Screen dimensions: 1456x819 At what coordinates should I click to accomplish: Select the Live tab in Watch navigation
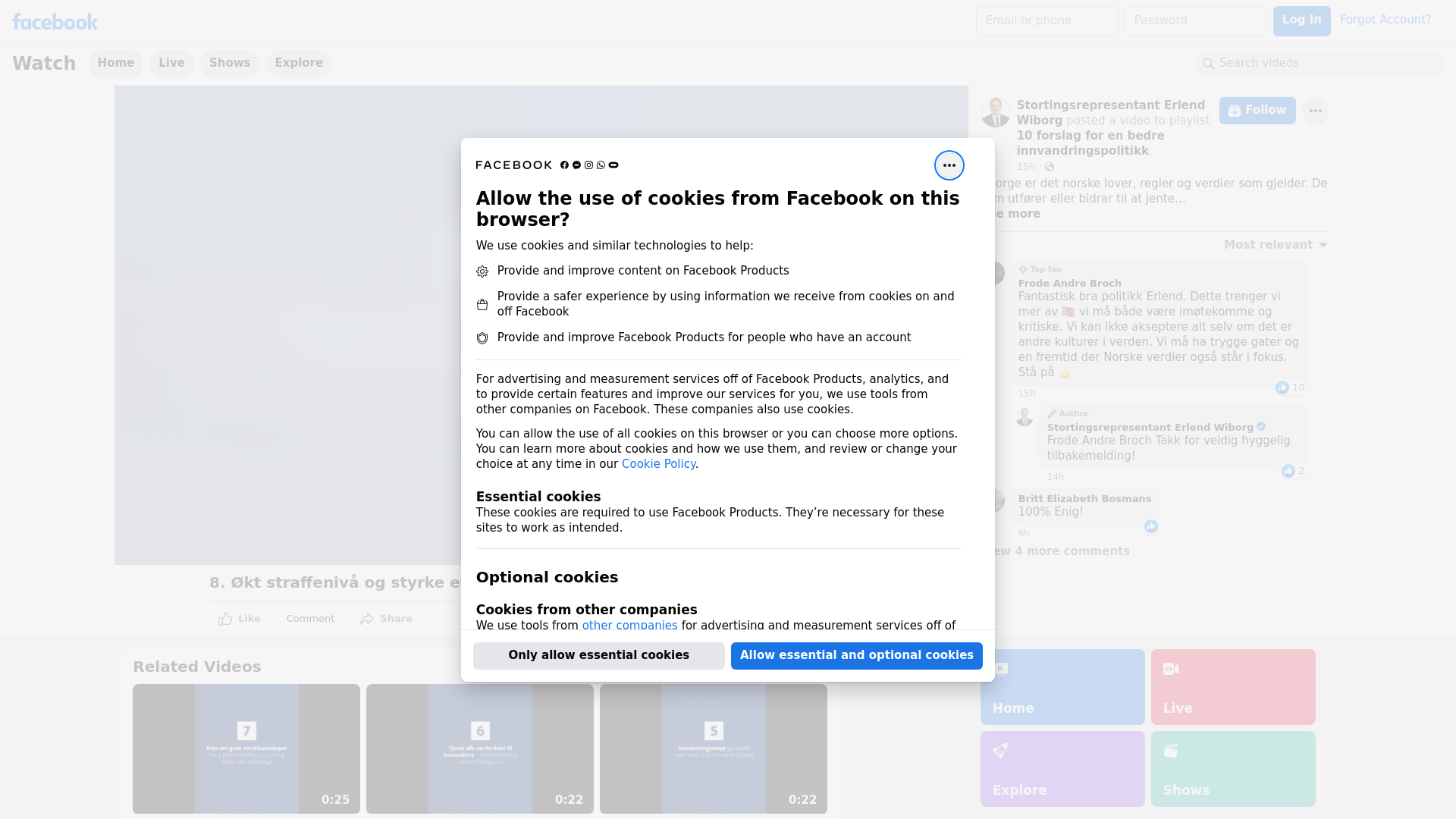click(x=171, y=64)
